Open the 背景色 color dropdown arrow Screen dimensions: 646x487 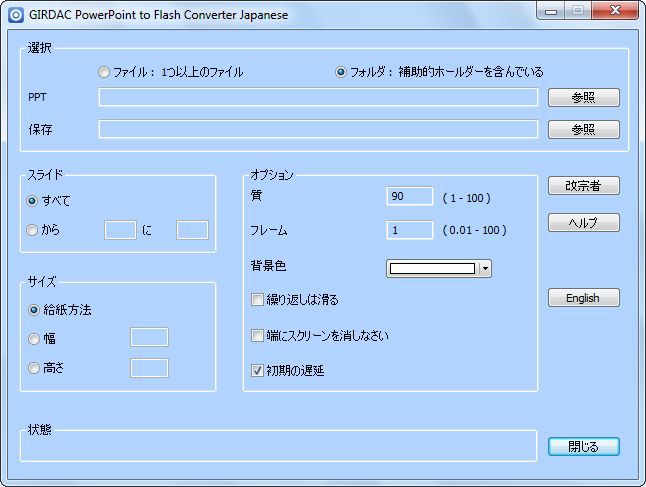[485, 269]
